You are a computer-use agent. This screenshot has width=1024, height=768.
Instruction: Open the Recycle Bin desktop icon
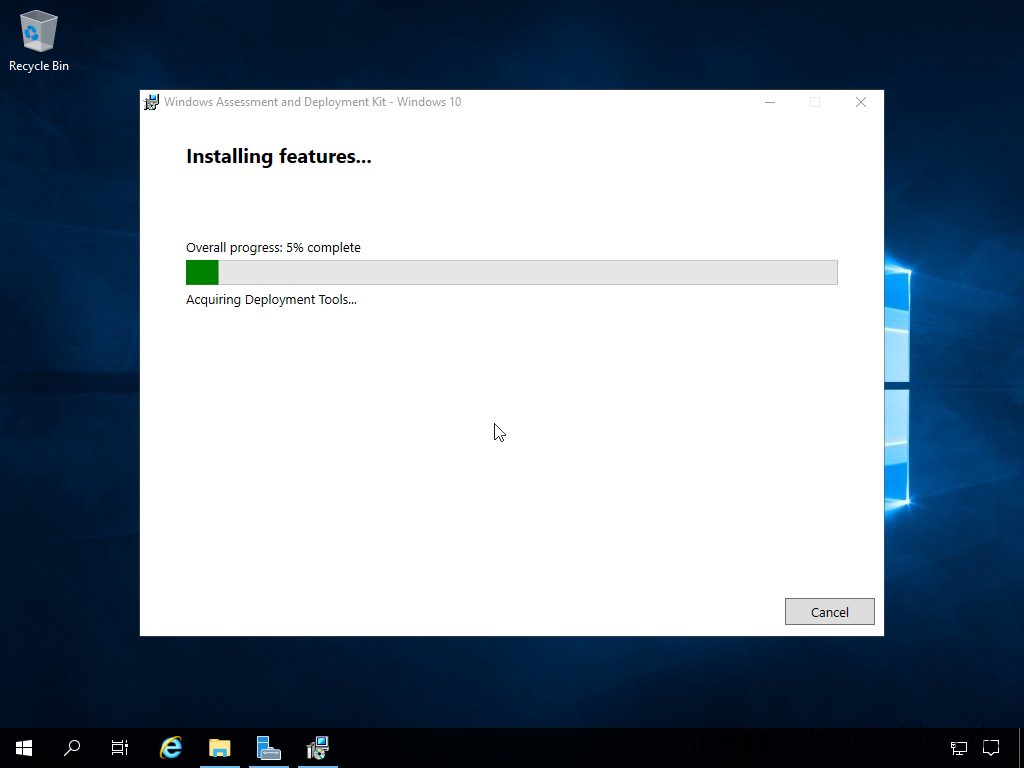(x=39, y=40)
